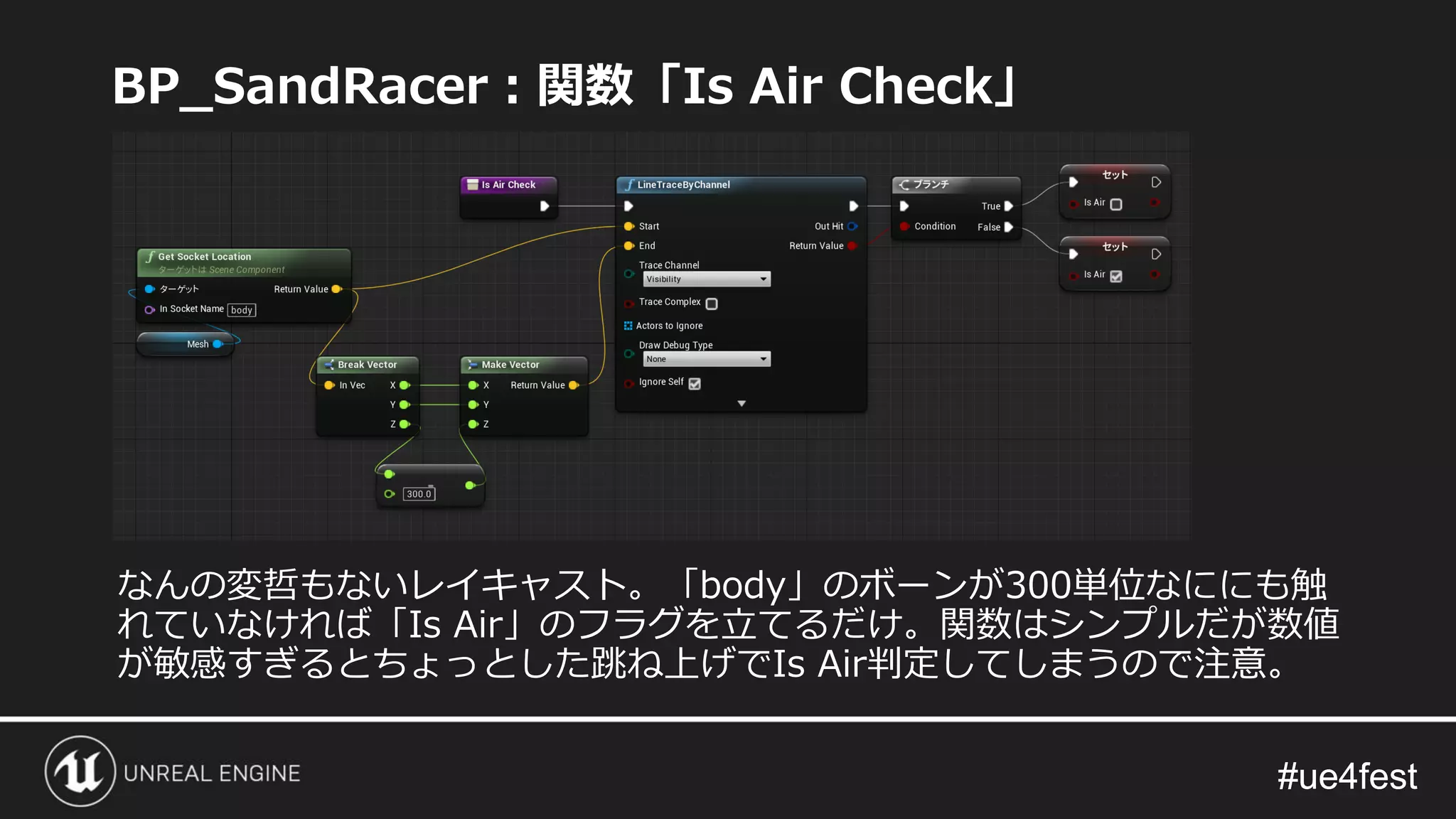1456x819 pixels.
Task: Click Get Socket Location Return Value pin
Action: coord(337,289)
